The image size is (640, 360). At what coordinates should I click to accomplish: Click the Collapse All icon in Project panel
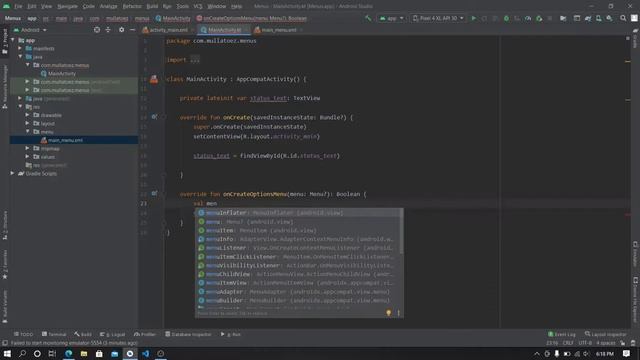tap(108, 30)
